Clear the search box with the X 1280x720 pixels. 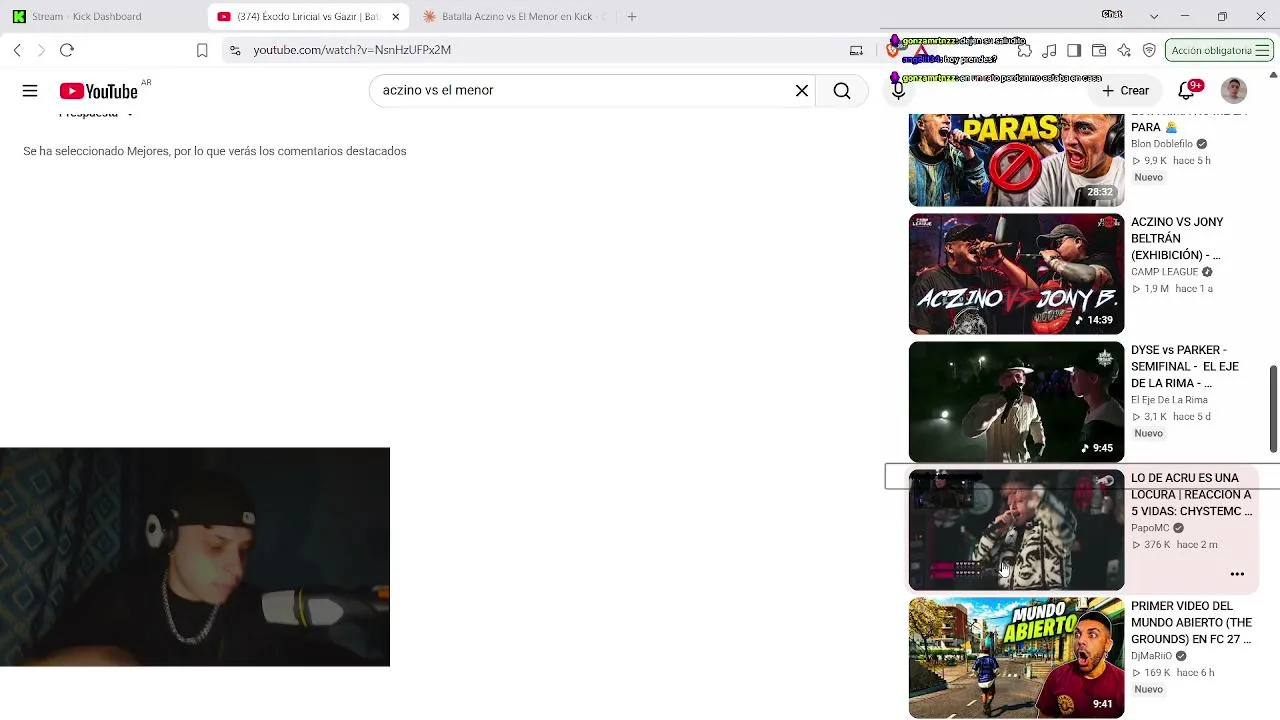pos(802,91)
